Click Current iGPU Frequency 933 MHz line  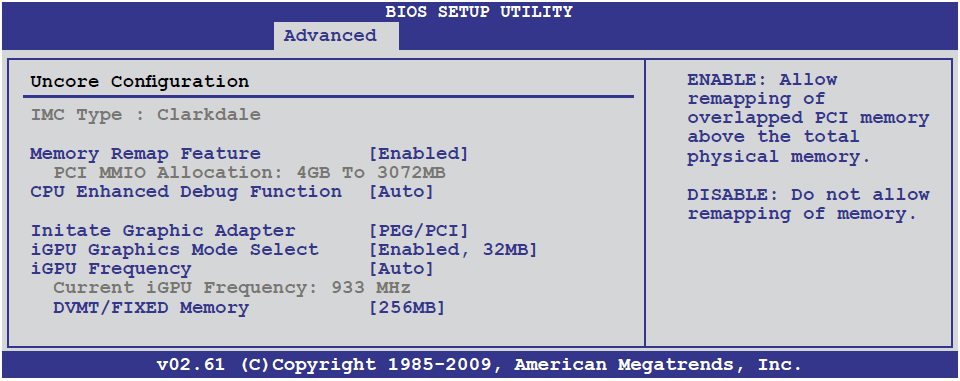pos(231,288)
